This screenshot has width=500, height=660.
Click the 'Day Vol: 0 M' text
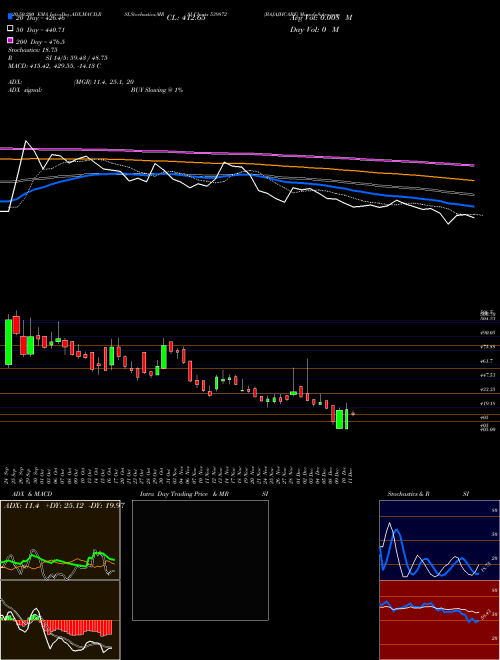point(314,29)
